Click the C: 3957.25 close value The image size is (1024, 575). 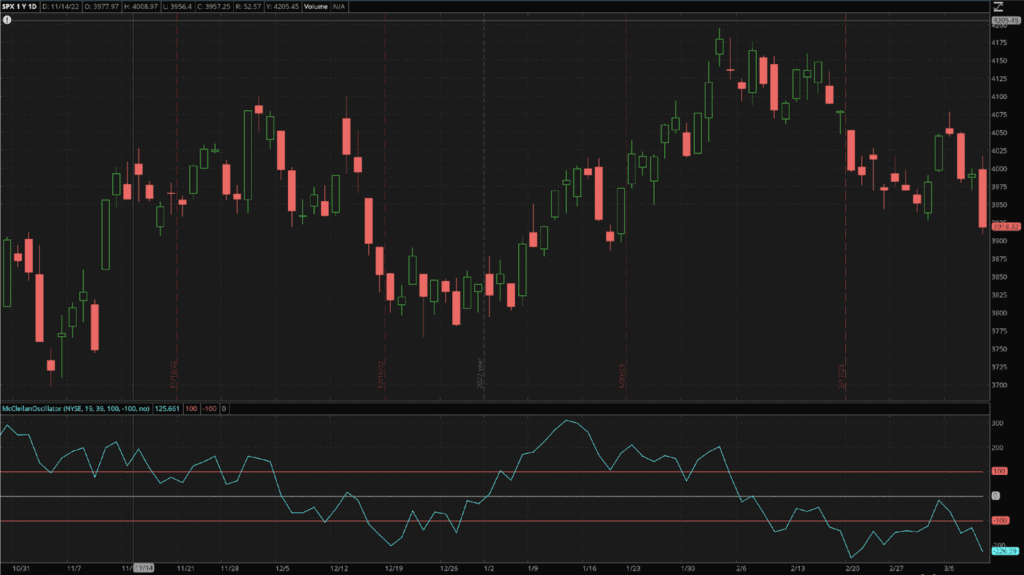click(x=214, y=7)
